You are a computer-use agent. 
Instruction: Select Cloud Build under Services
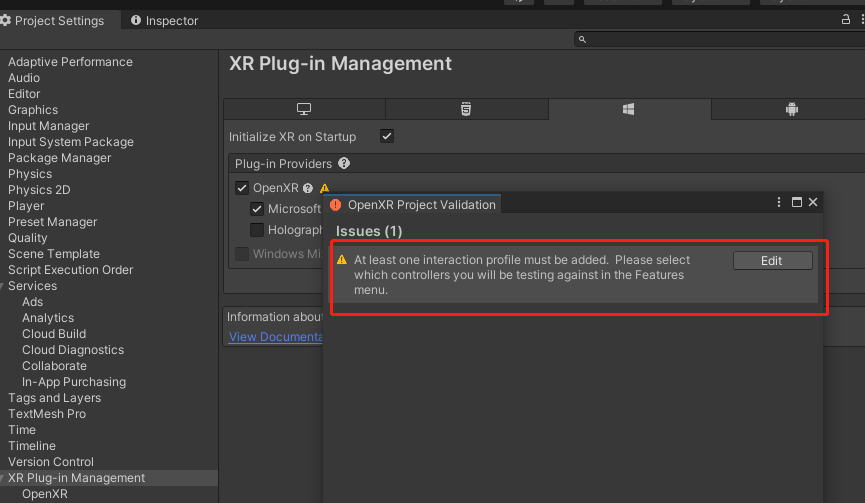pyautogui.click(x=54, y=334)
